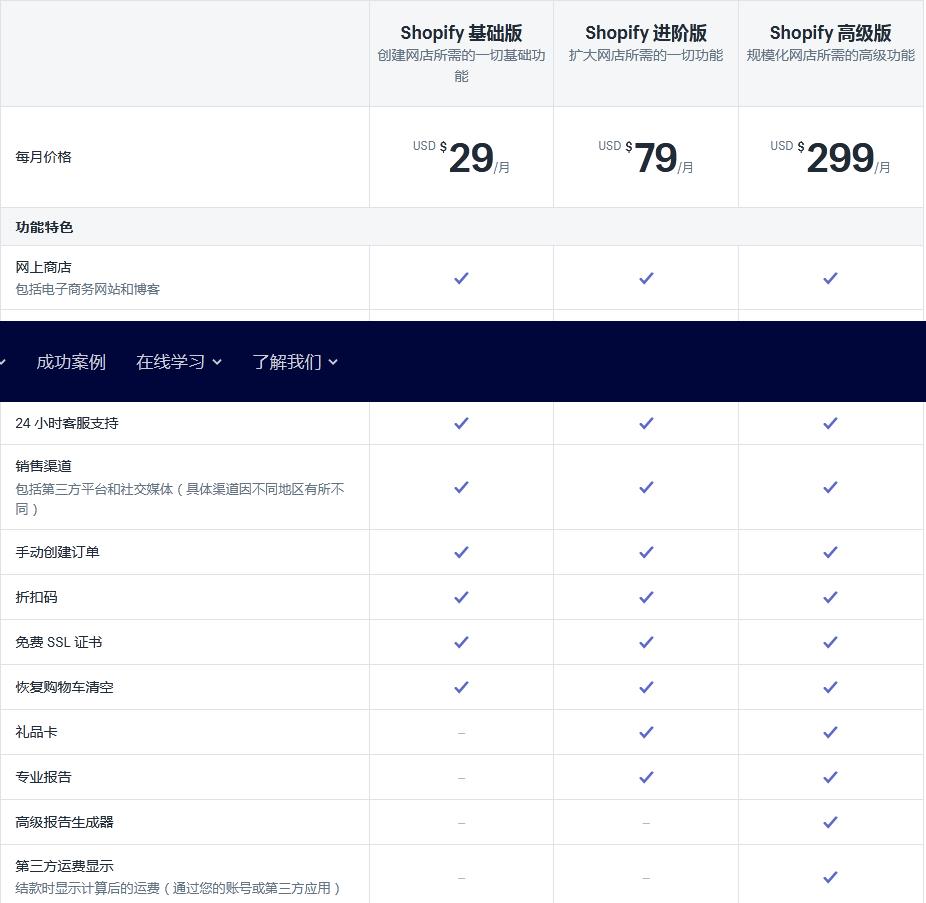The image size is (926, 903).
Task: Click the 免费 SSL 证书 checkmark under Shopify 高级版
Action: coord(830,642)
